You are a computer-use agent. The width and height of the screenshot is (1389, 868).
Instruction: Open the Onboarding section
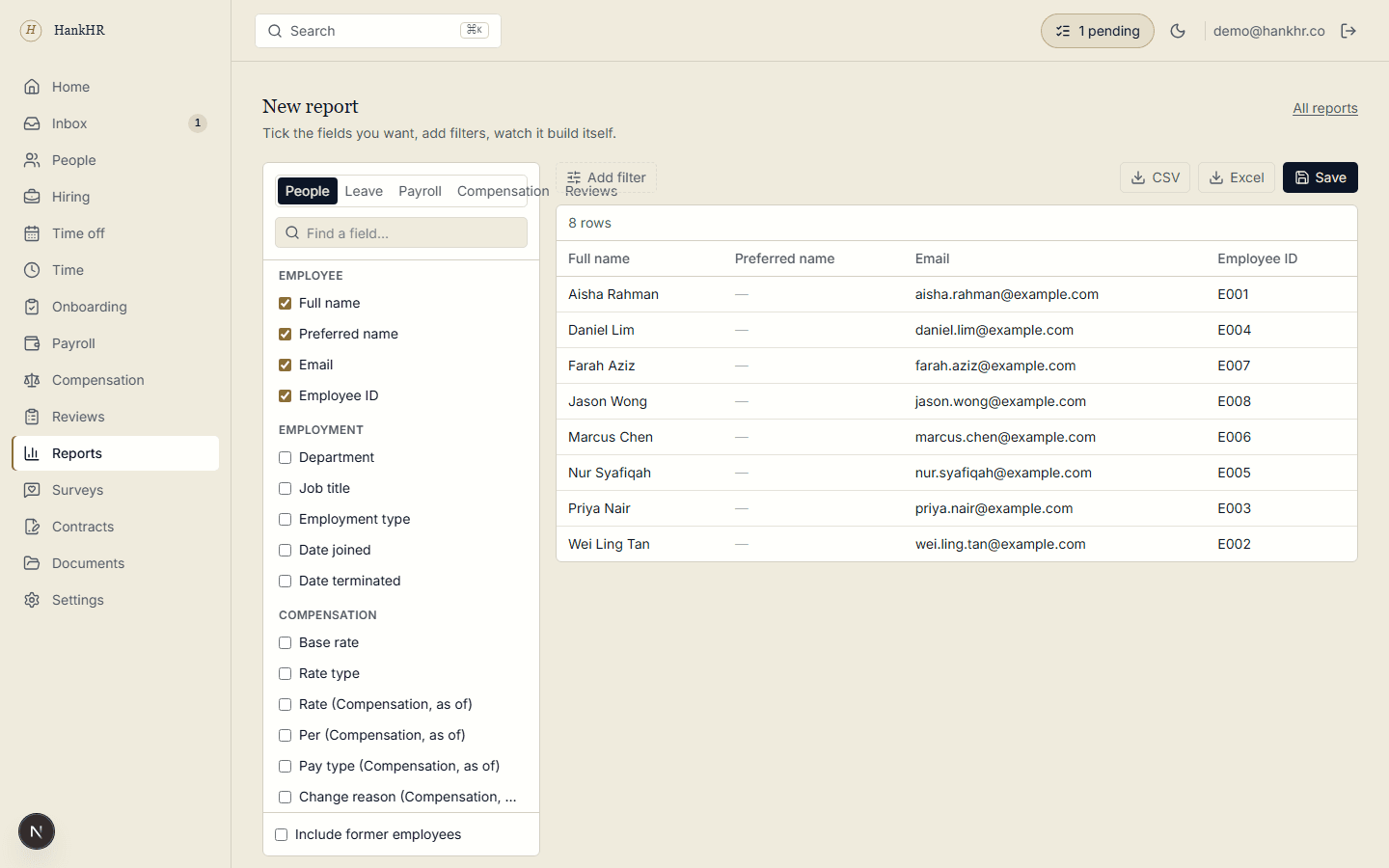tap(116, 307)
